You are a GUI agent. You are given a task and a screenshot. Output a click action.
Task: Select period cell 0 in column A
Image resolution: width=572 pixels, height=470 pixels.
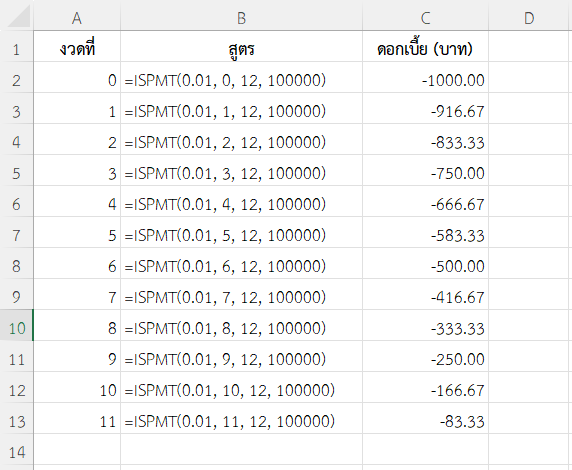coord(77,77)
